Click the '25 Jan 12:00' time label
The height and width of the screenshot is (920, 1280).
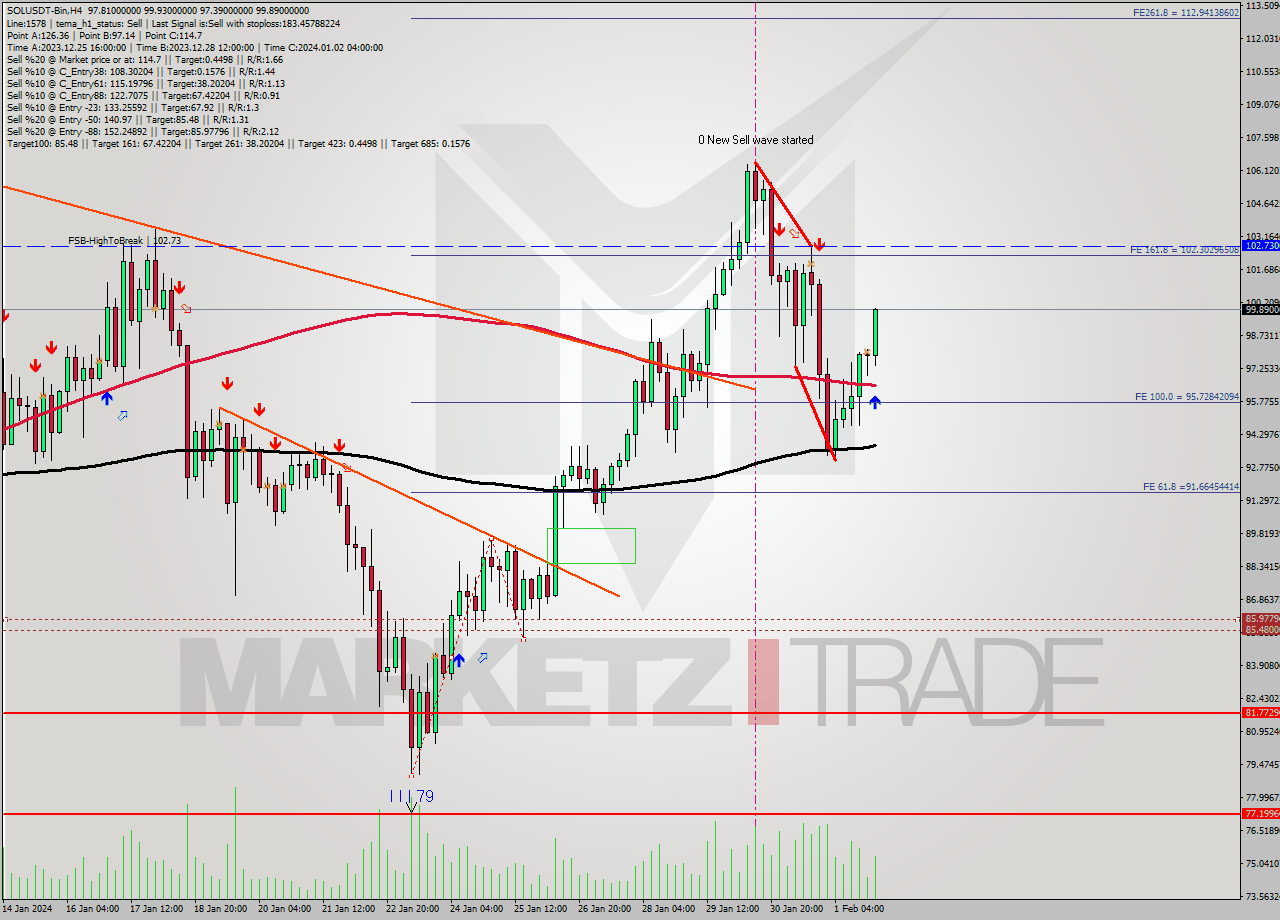pos(541,909)
